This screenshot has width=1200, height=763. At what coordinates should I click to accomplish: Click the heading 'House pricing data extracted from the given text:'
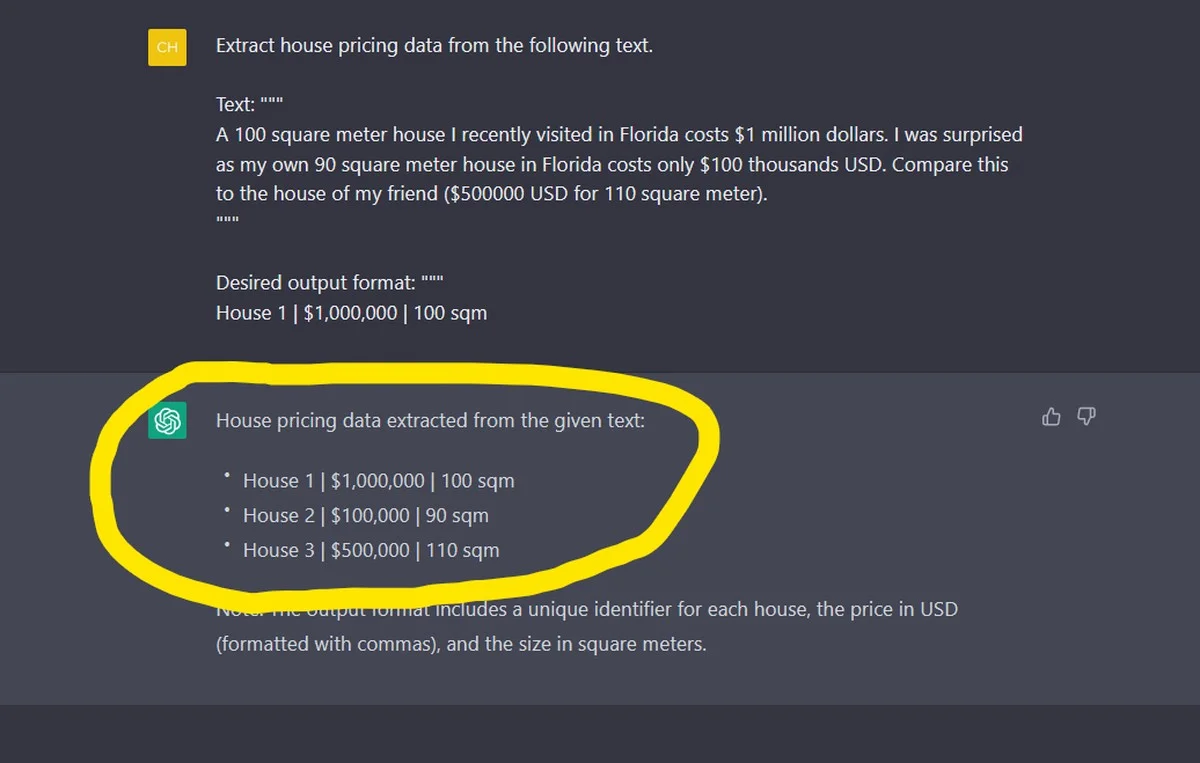coord(430,421)
